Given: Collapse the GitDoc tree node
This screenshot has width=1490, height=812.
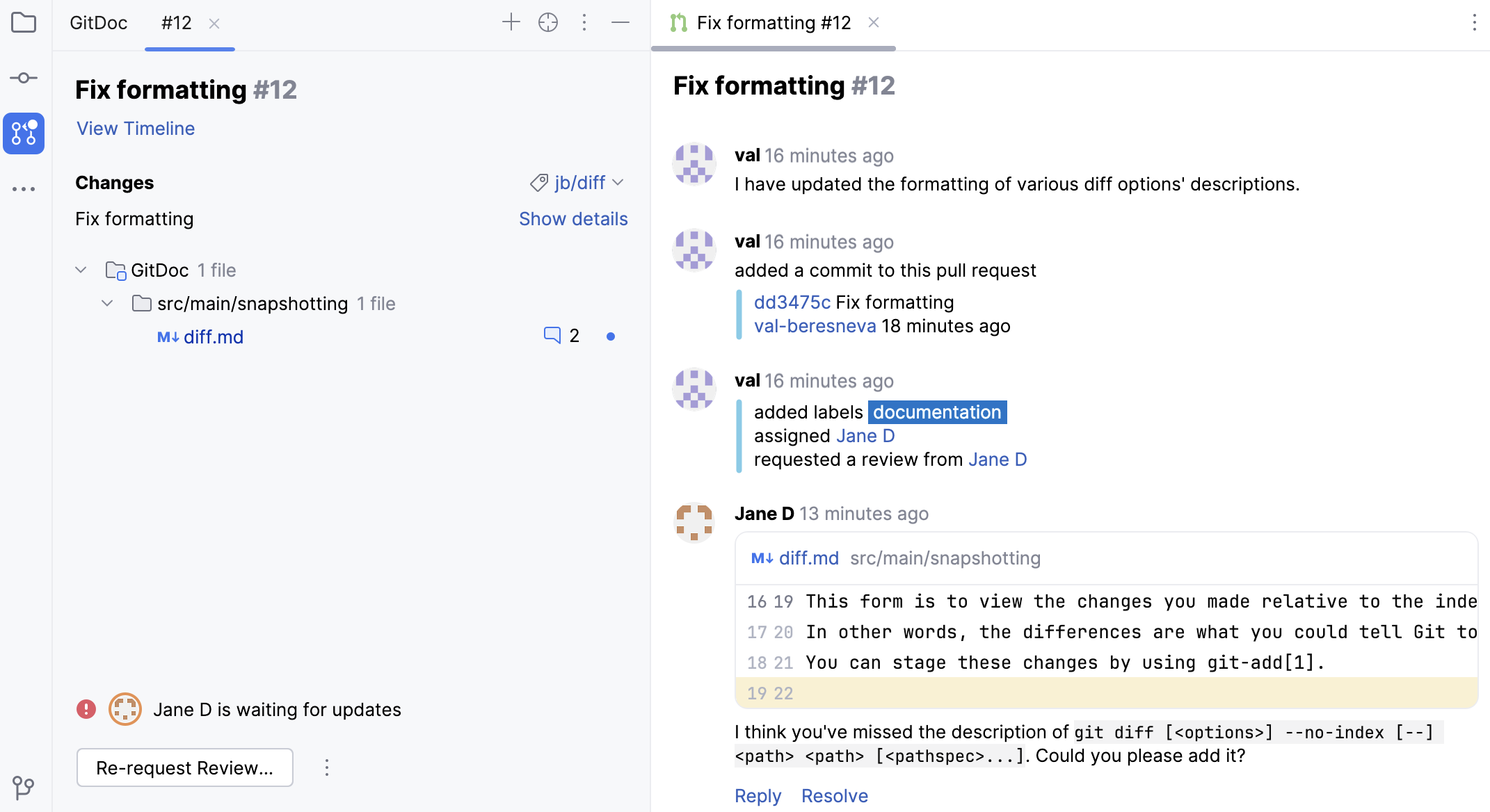Looking at the screenshot, I should 80,270.
